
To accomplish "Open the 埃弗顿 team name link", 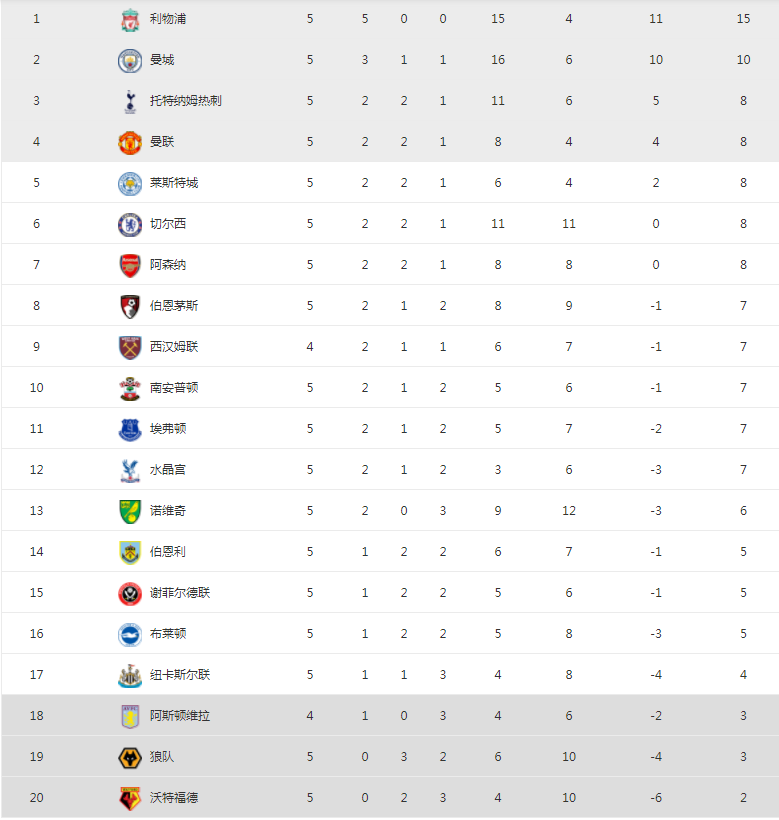I will tap(168, 429).
